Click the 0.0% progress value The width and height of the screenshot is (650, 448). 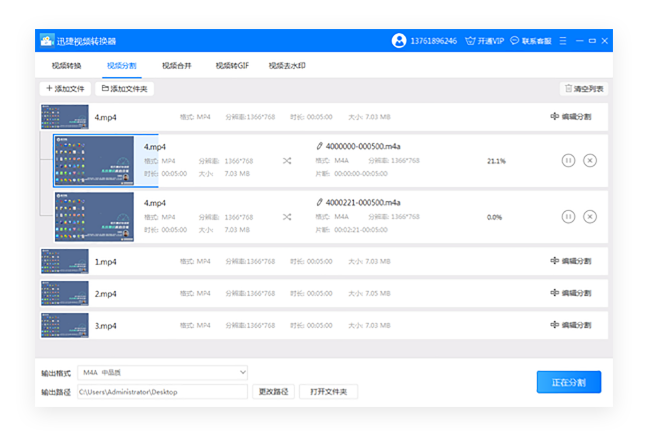(x=495, y=218)
